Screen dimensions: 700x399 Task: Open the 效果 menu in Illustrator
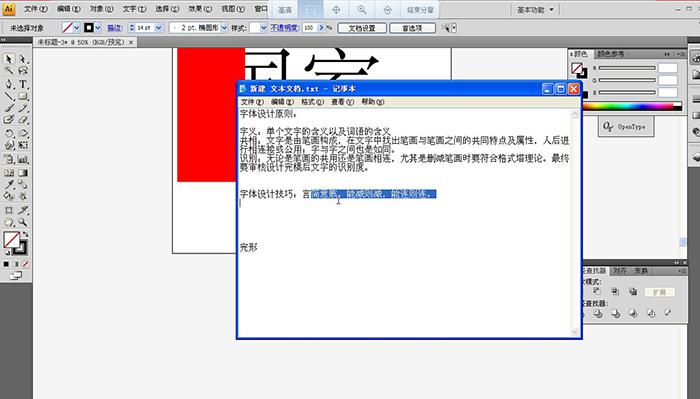coord(200,9)
